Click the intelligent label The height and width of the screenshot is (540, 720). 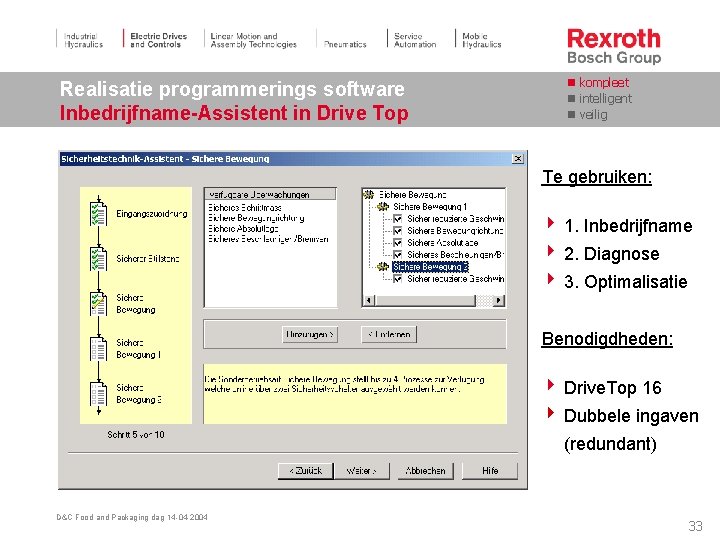click(605, 99)
